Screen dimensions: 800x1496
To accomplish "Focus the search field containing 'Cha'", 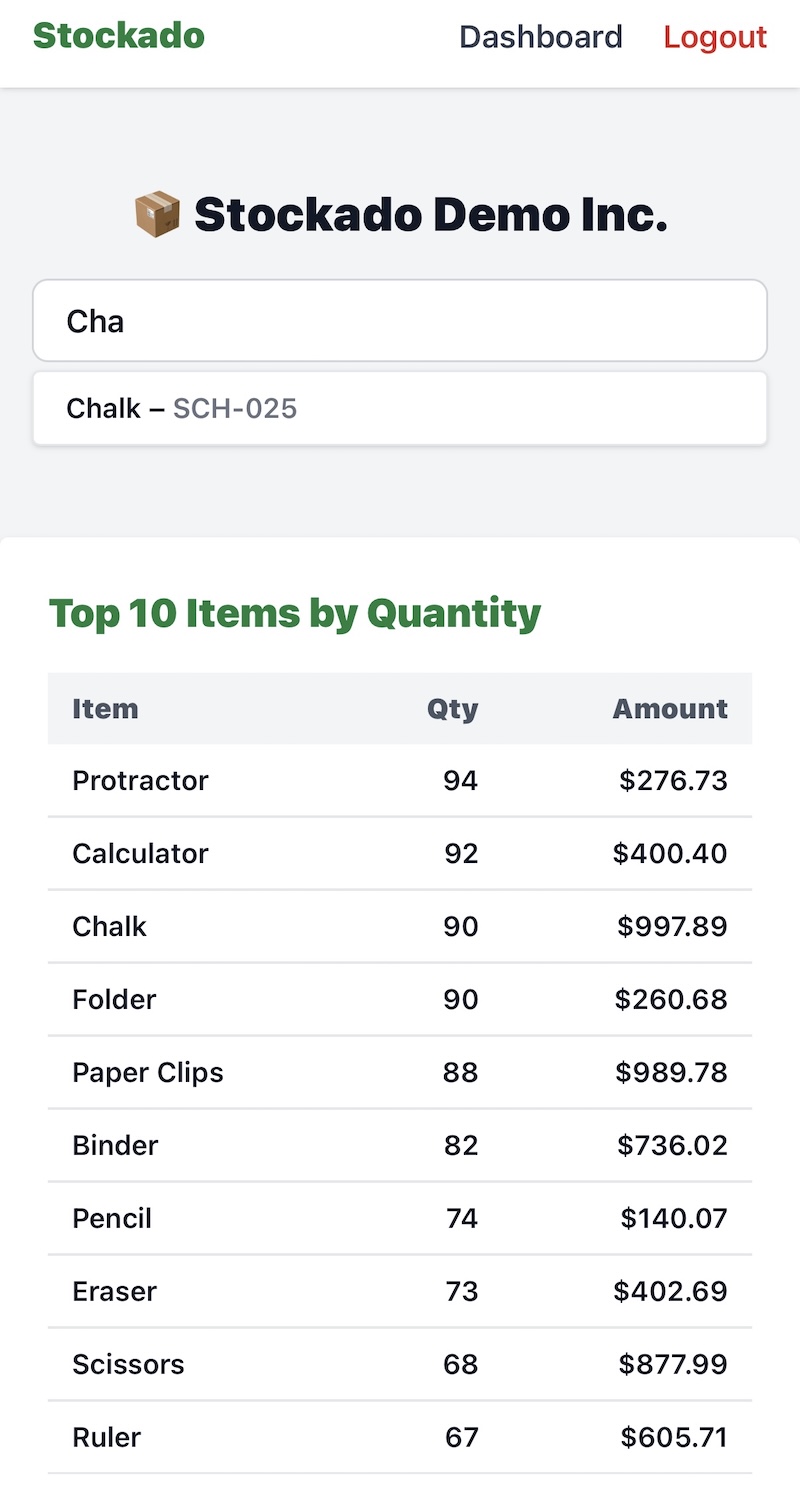I will point(400,320).
